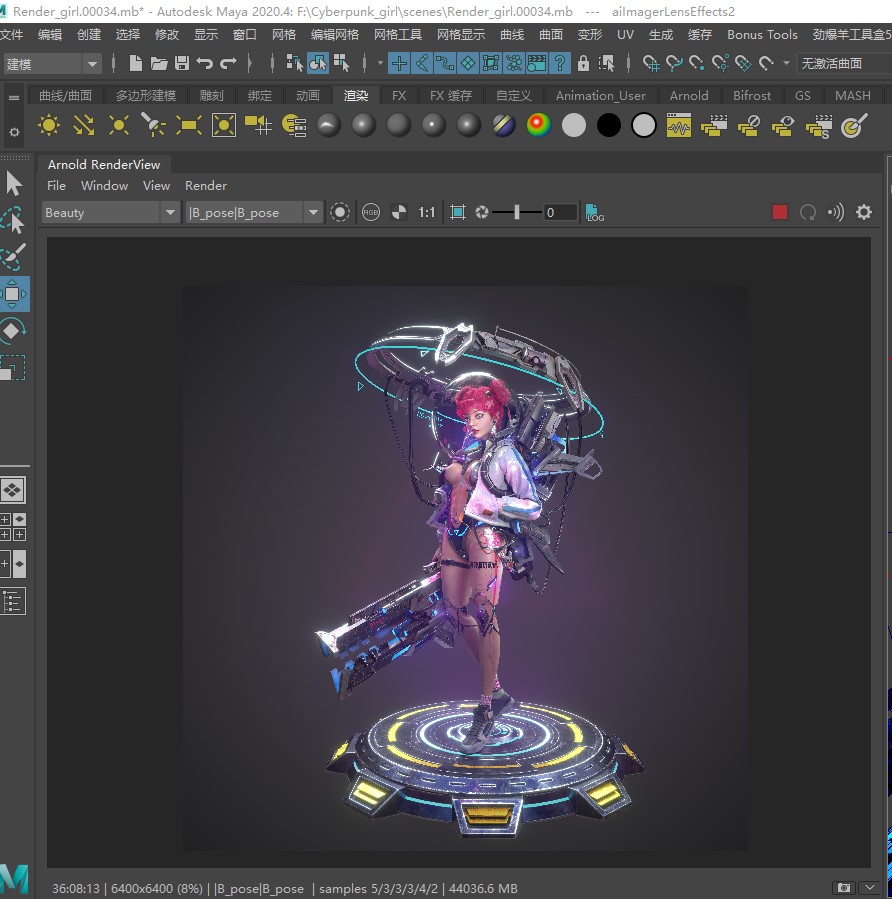This screenshot has height=899, width=892.
Task: Open Arnold RenderView settings gear
Action: pos(864,212)
